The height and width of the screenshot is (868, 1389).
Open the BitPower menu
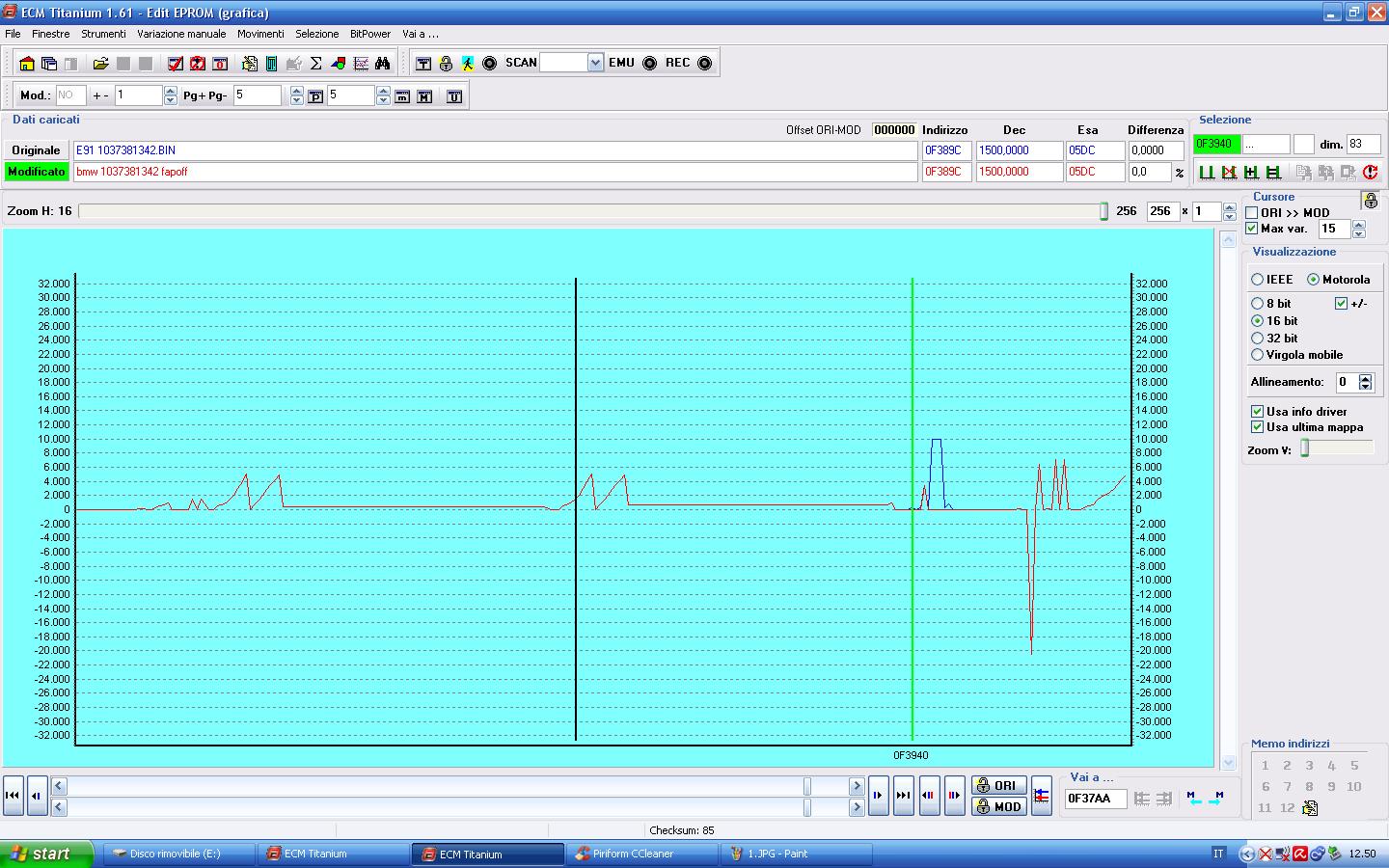pyautogui.click(x=370, y=34)
